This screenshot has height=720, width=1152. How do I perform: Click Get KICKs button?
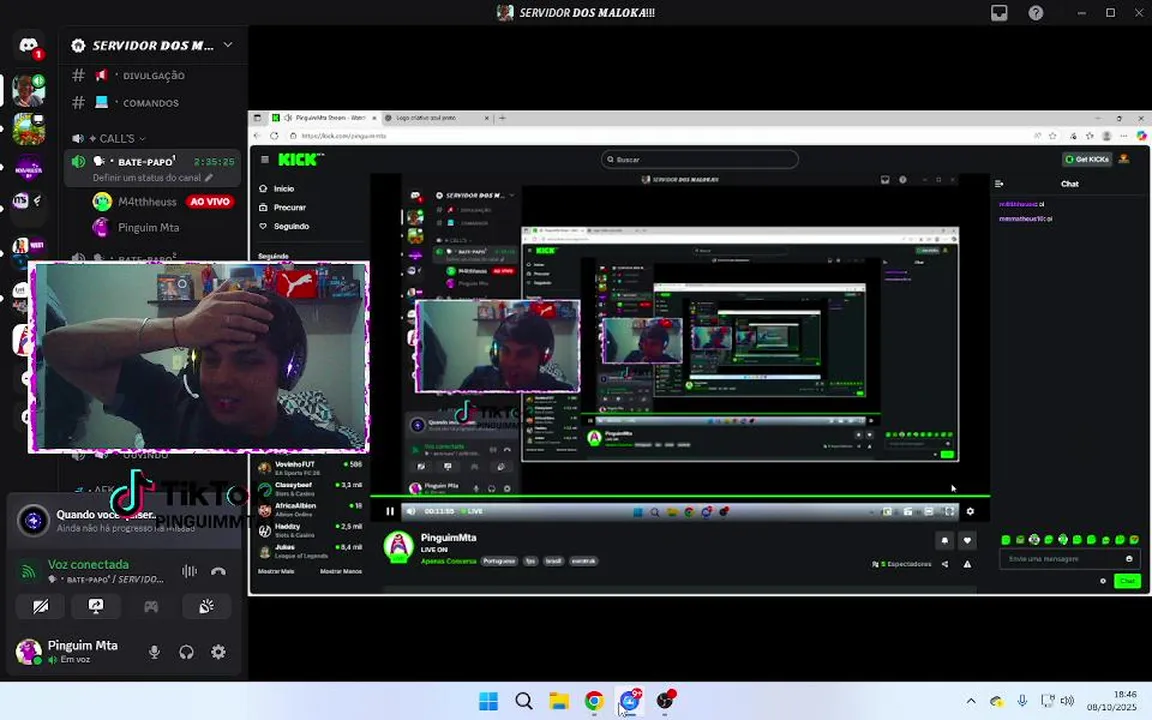(x=1087, y=159)
